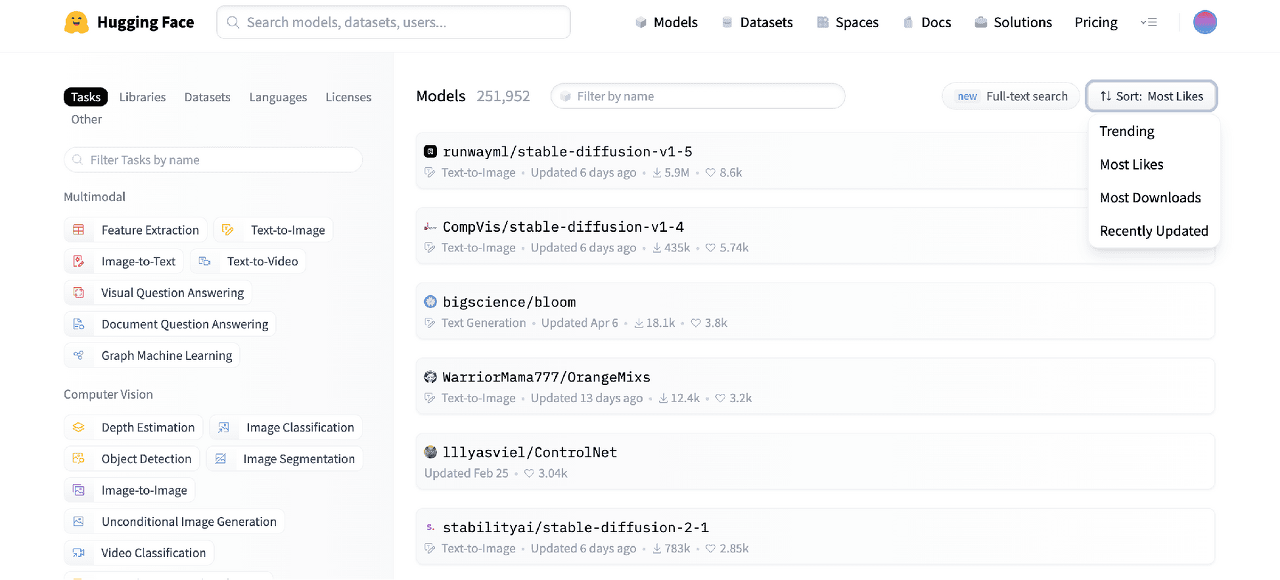Click the Document Question Answering icon
This screenshot has width=1280, height=580.
tap(78, 324)
